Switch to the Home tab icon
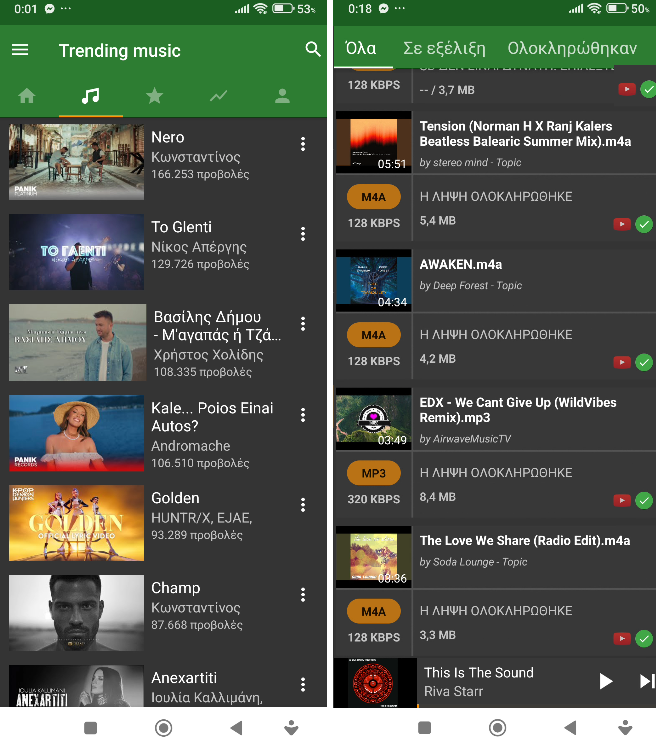Image resolution: width=656 pixels, height=750 pixels. tap(27, 96)
